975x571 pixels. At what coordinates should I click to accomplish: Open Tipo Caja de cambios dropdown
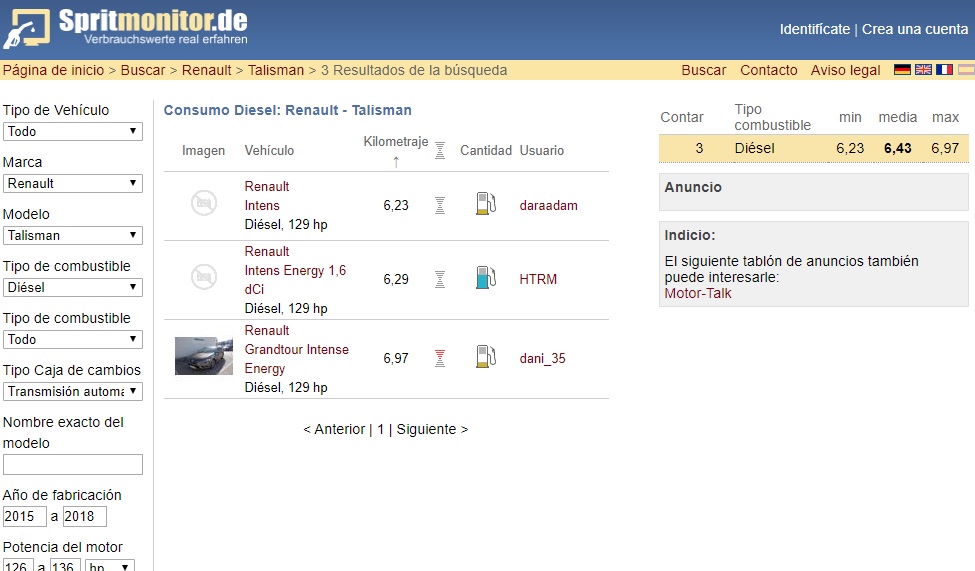tap(73, 391)
